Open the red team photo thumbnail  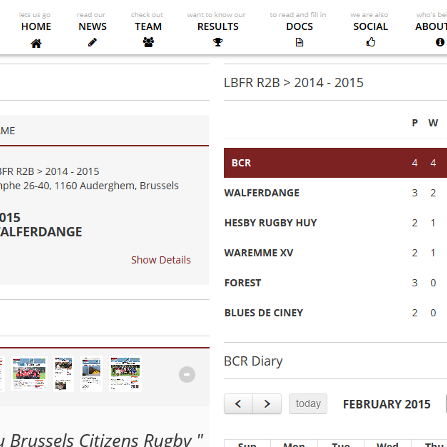(x=29, y=373)
